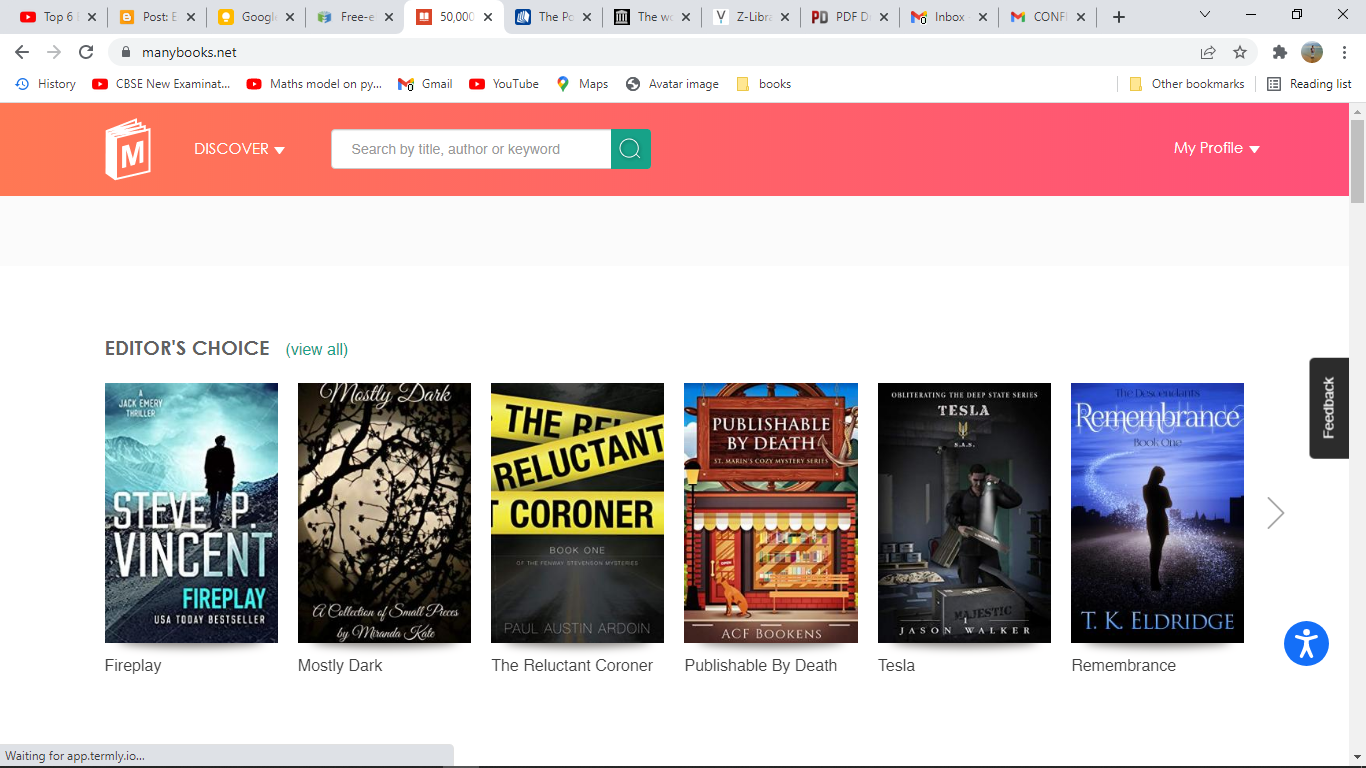
Task: Expand the My Profile dropdown
Action: click(1217, 148)
